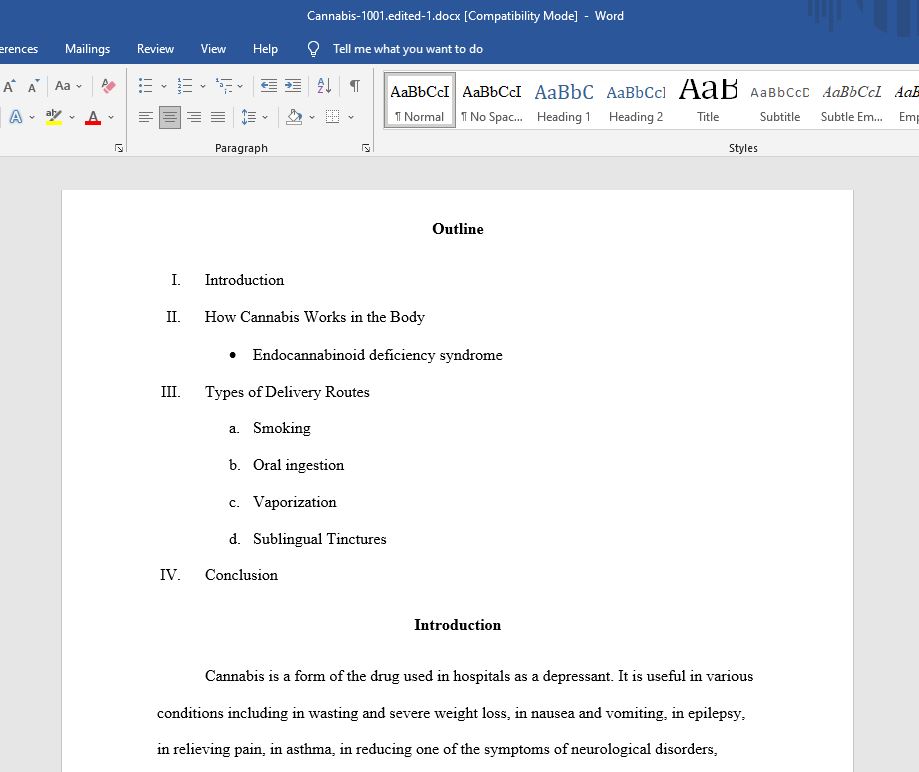Increase paragraph indent
Screen dimensions: 919x772
point(293,86)
